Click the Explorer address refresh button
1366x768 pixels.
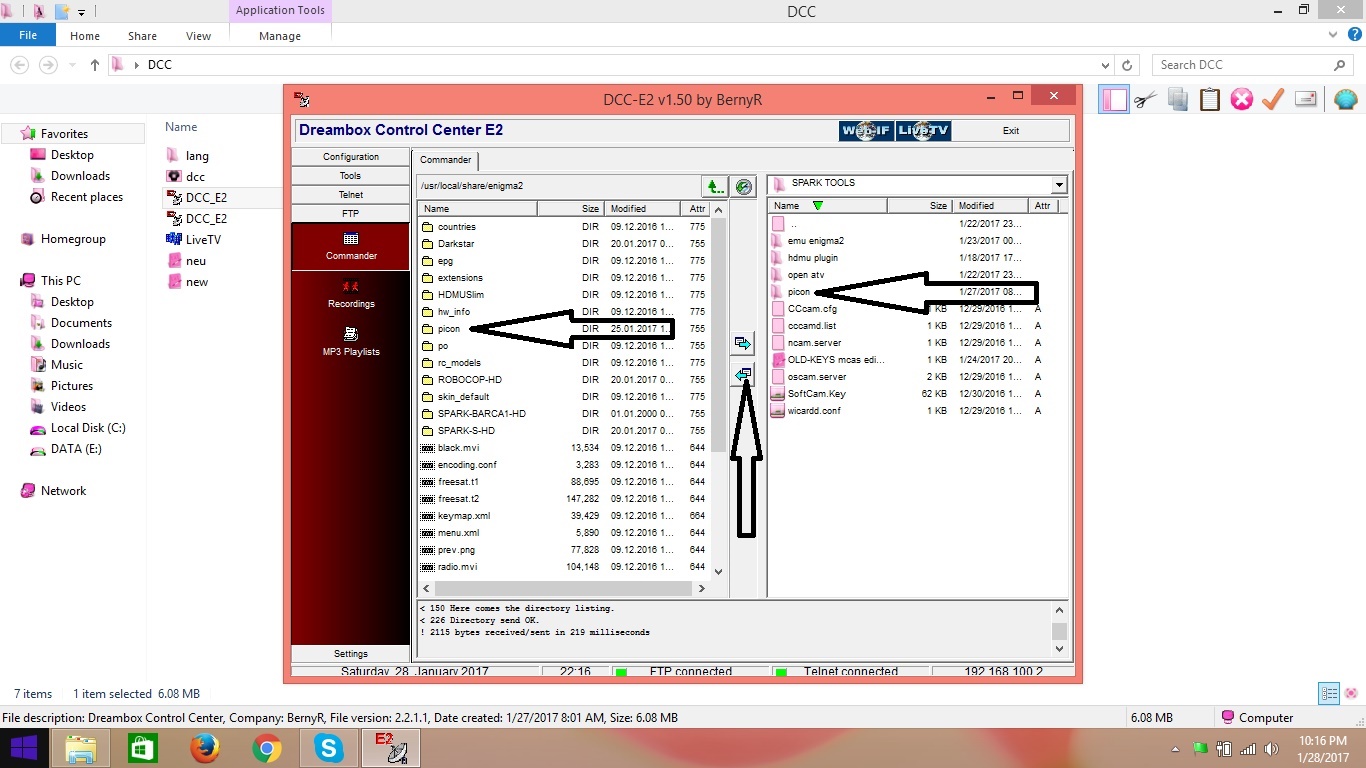click(x=1128, y=65)
